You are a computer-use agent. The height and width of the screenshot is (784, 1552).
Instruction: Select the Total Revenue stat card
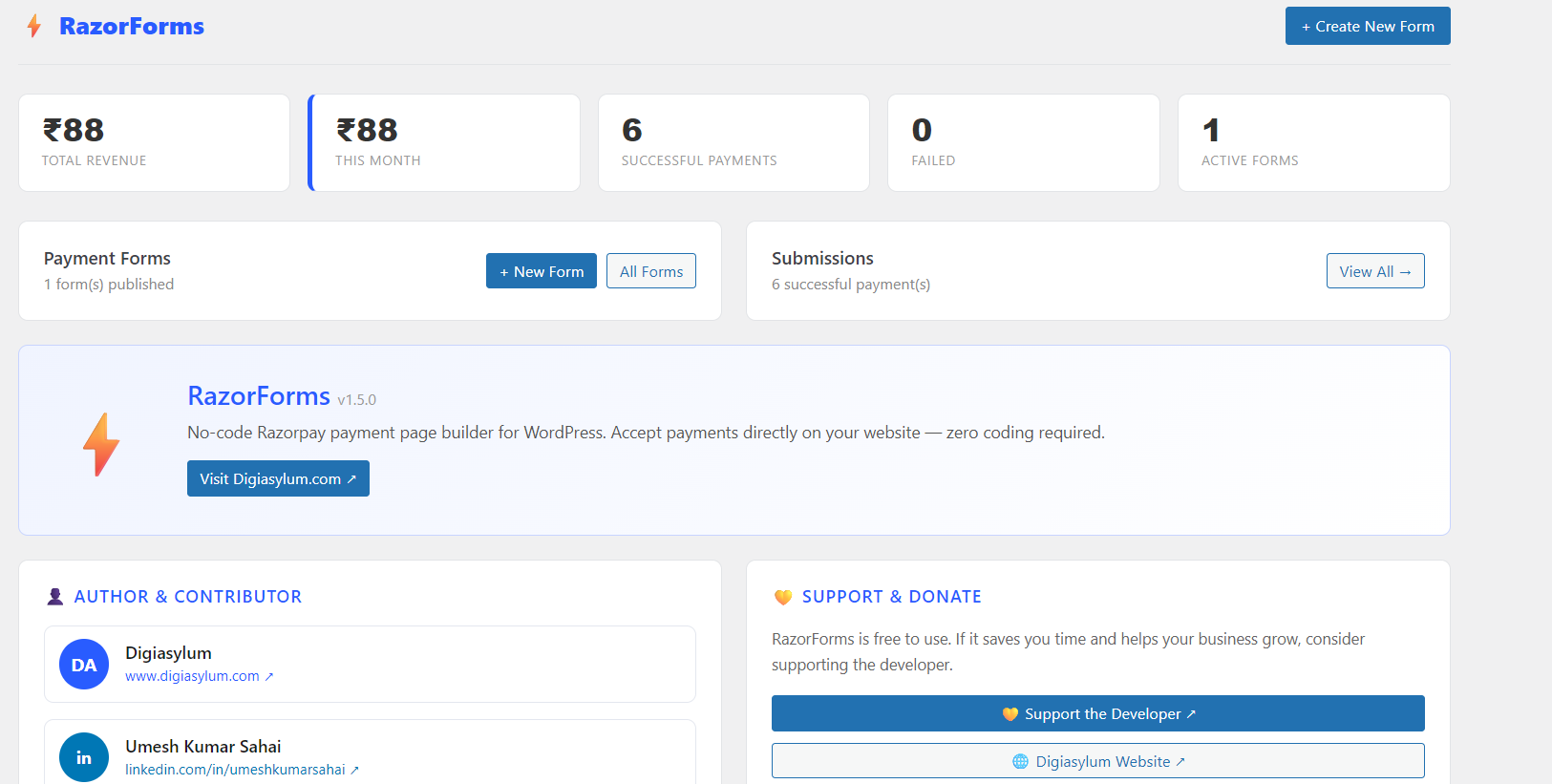[154, 142]
